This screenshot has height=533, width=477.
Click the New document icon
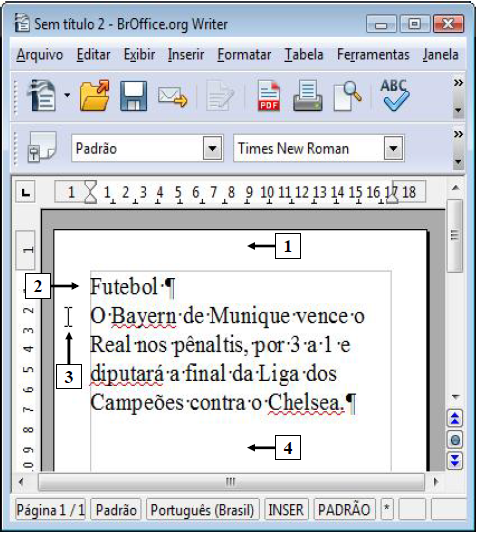tap(42, 95)
